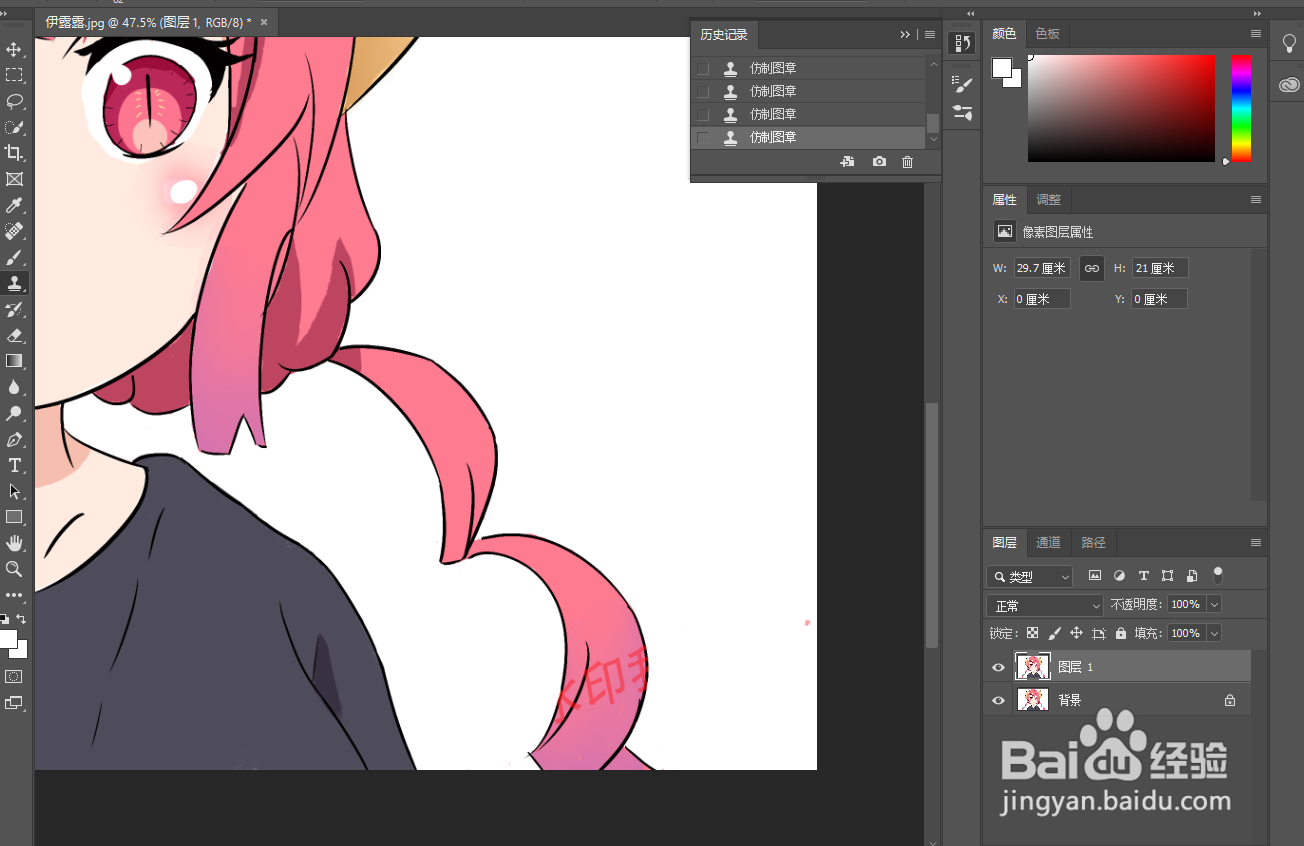Create new document from current history state
The width and height of the screenshot is (1304, 846).
tap(847, 161)
